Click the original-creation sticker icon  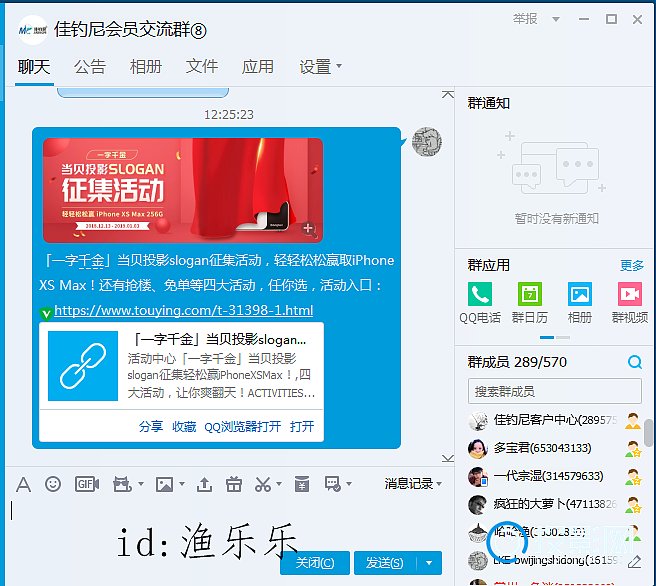point(122,484)
